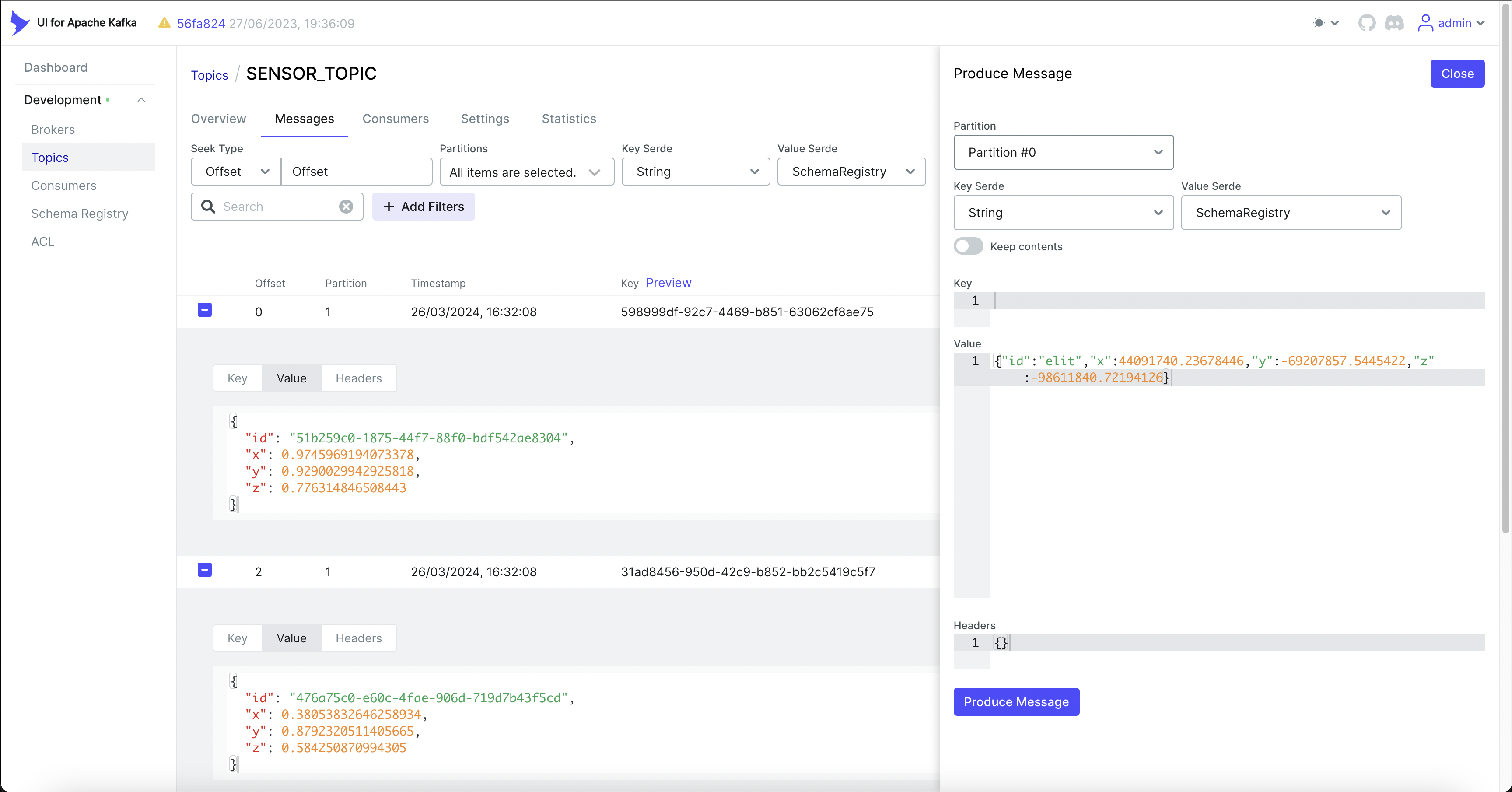Collapse the Development cluster section
This screenshot has height=792, width=1512.
pos(141,100)
